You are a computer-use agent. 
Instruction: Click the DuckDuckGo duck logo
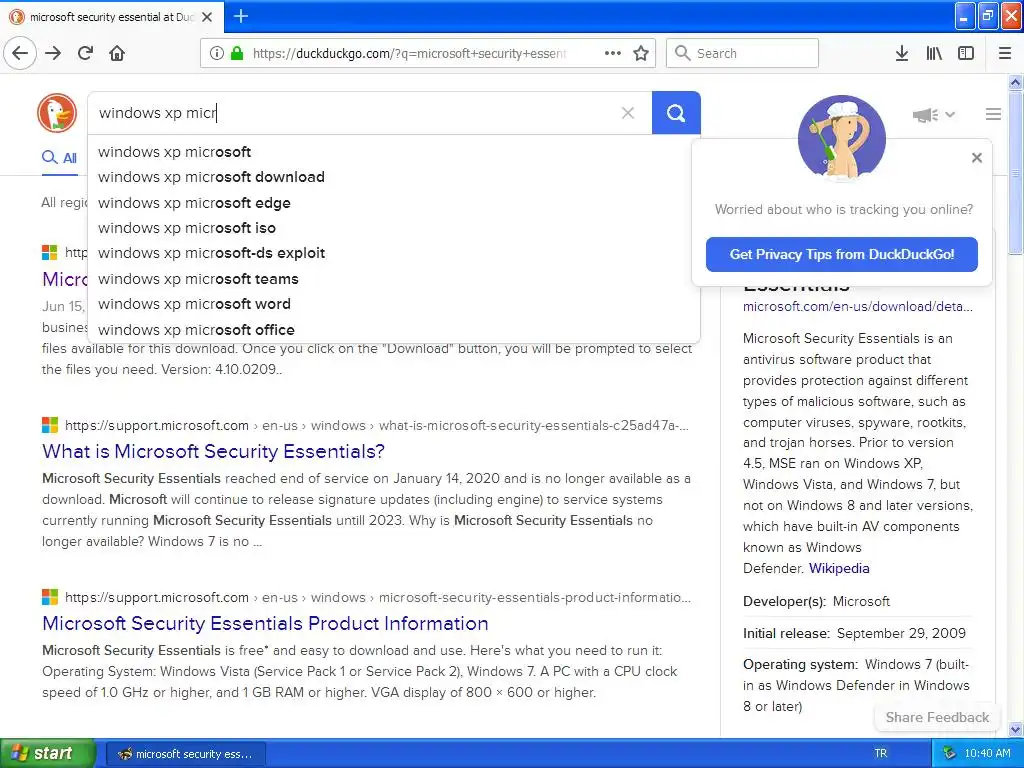coord(57,113)
